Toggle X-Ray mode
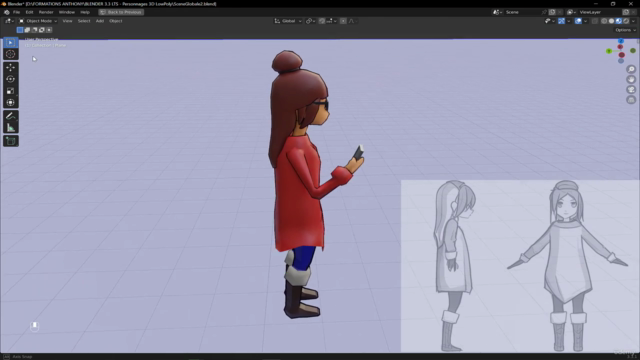This screenshot has height=360, width=640. point(595,21)
